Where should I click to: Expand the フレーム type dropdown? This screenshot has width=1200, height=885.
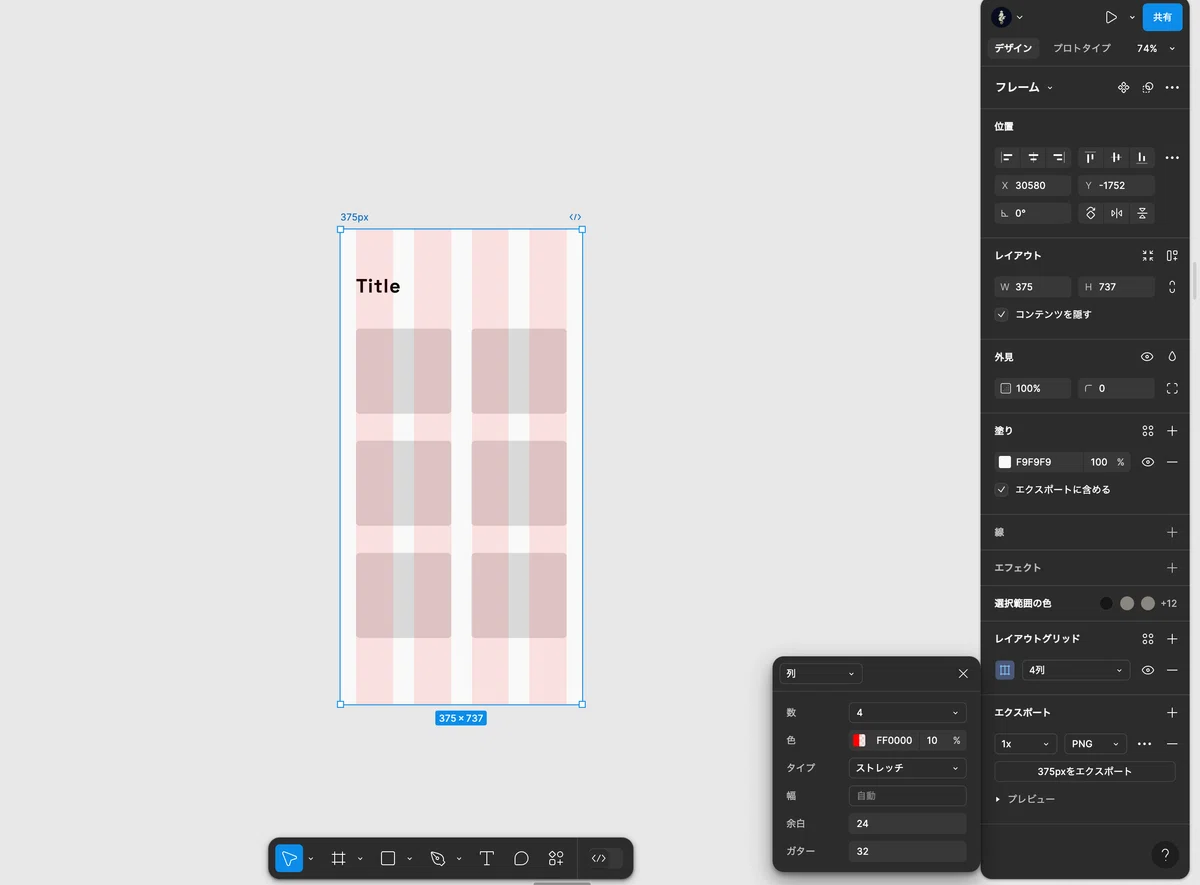(x=1024, y=88)
